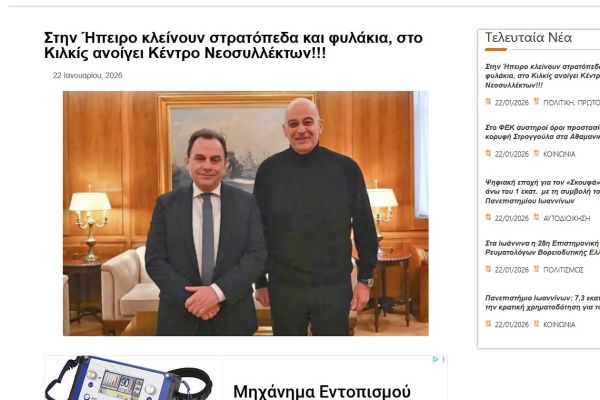Click the date icon beside the ΑΥΤΟΔΙΟΙΚΗΣΗ article
This screenshot has width=600, height=400.
(x=488, y=217)
